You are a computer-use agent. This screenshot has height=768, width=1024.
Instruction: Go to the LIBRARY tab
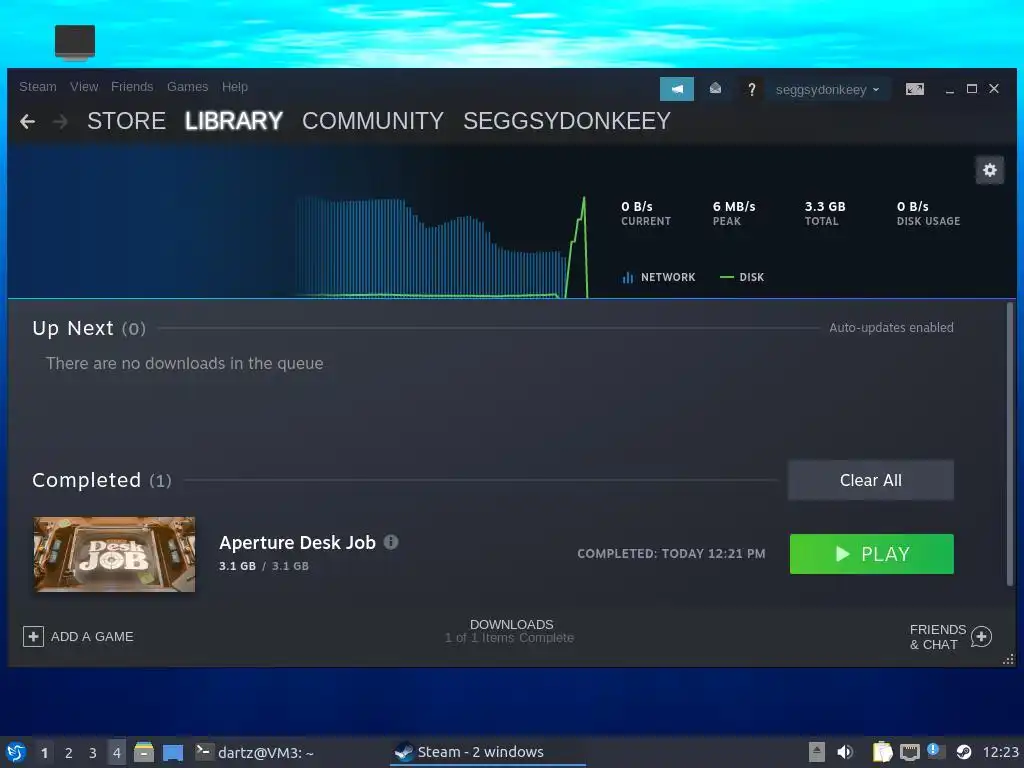(x=234, y=121)
